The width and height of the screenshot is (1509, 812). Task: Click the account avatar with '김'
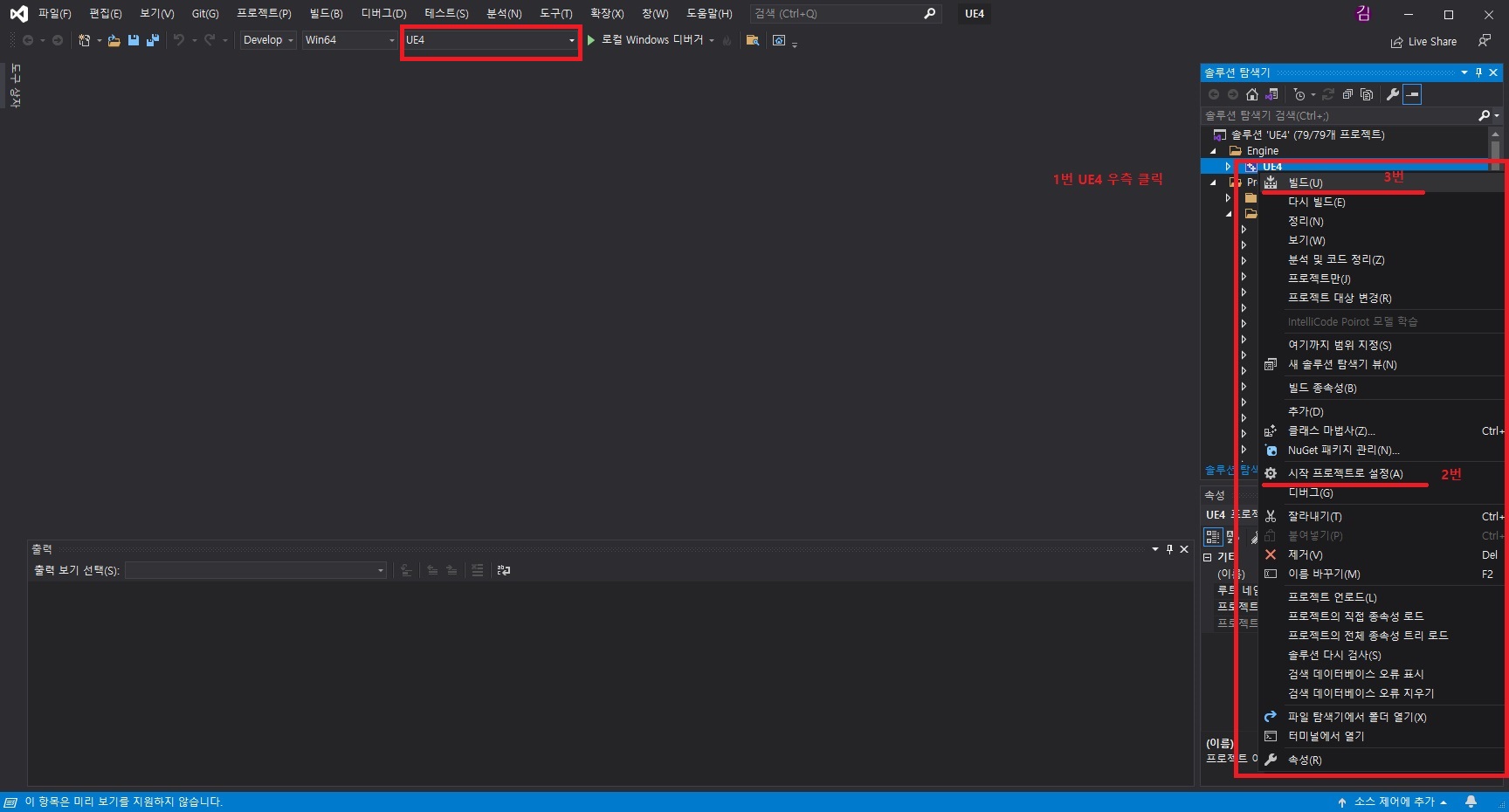point(1363,14)
